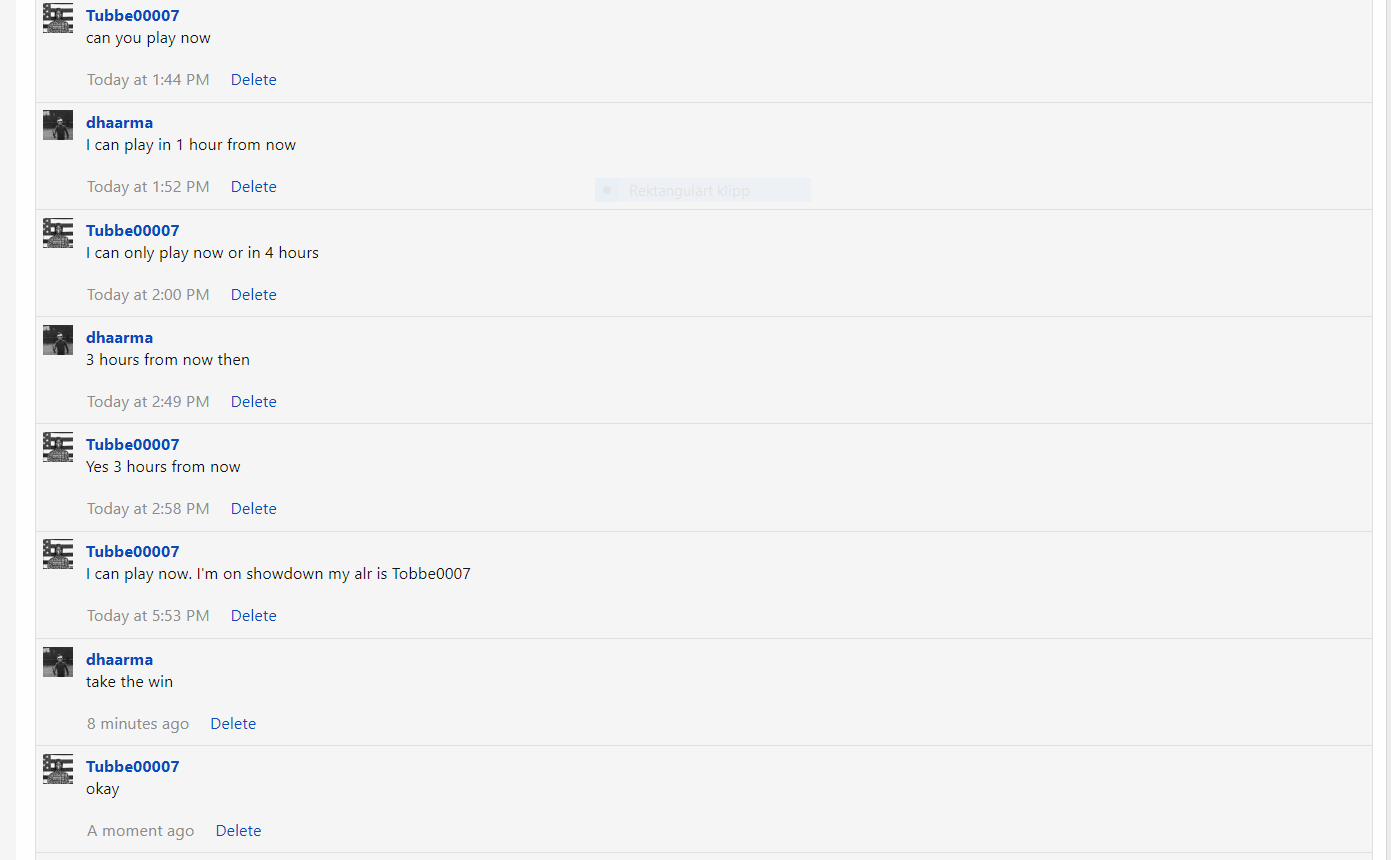Image resolution: width=1391 pixels, height=860 pixels.
Task: Delete the message posted at 5:53 PM
Action: pos(254,616)
